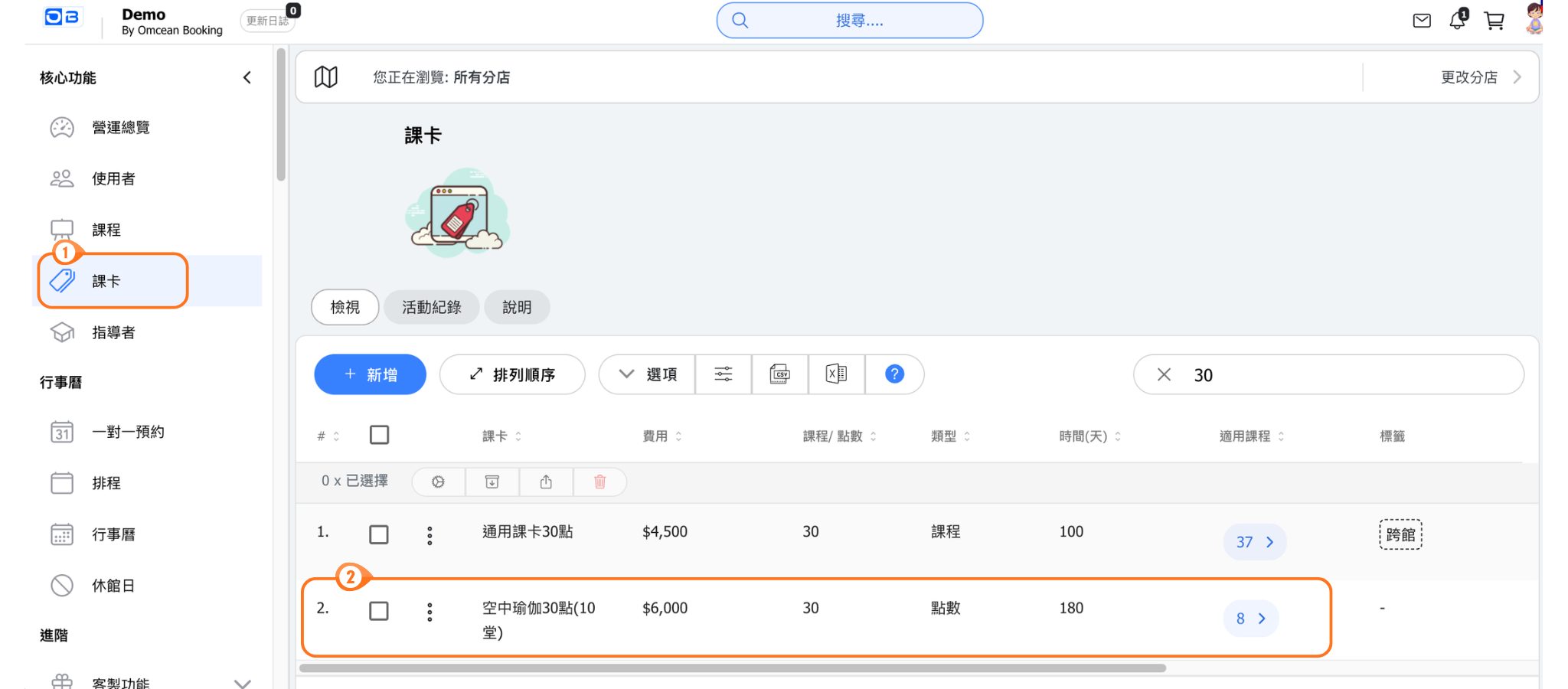The width and height of the screenshot is (1568, 689).
Task: Open the shopping cart icon
Action: (1494, 21)
